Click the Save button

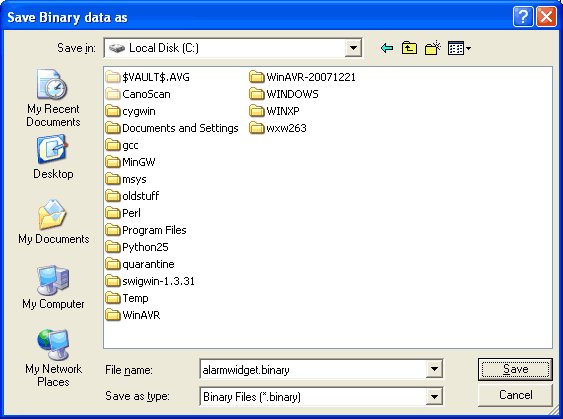pyautogui.click(x=515, y=369)
